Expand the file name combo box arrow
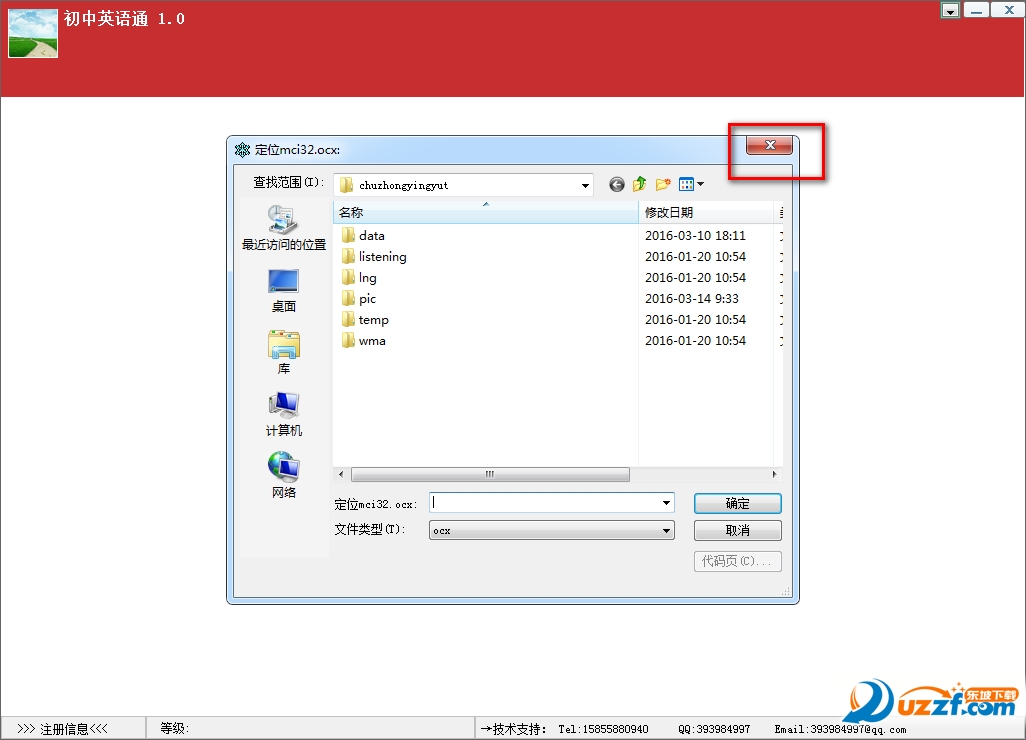This screenshot has height=740, width=1026. pyautogui.click(x=666, y=502)
